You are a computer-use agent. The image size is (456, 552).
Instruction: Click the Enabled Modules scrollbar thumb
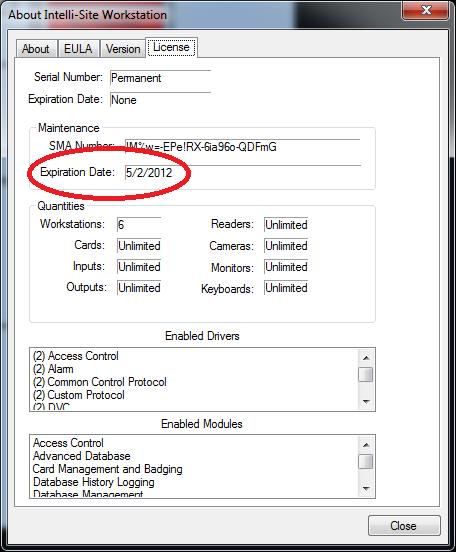366,462
